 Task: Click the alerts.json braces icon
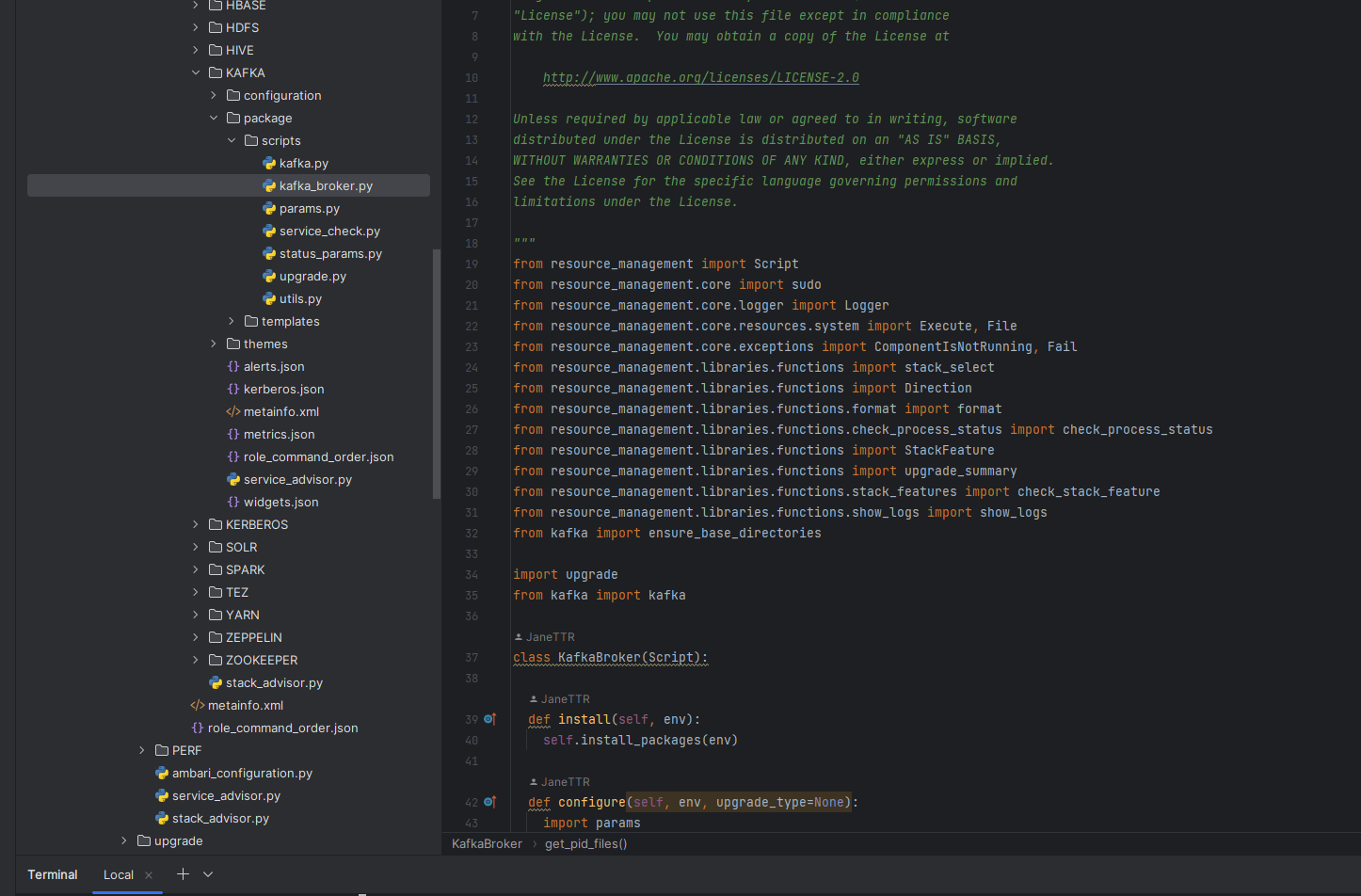(x=233, y=366)
